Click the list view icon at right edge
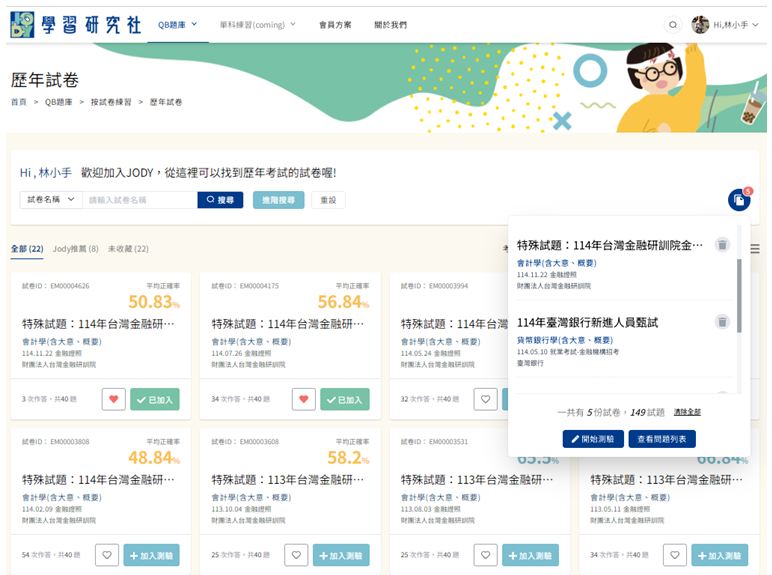Image resolution: width=772 pixels, height=575 pixels. (x=755, y=249)
